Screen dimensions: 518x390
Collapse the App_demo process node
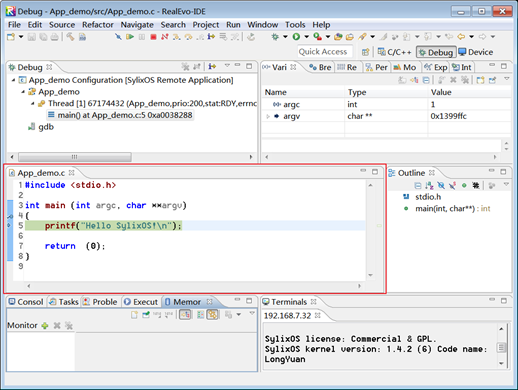[x=23, y=92]
